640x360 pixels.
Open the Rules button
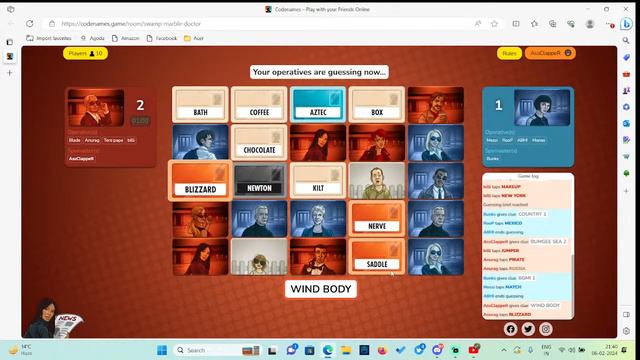[x=509, y=53]
